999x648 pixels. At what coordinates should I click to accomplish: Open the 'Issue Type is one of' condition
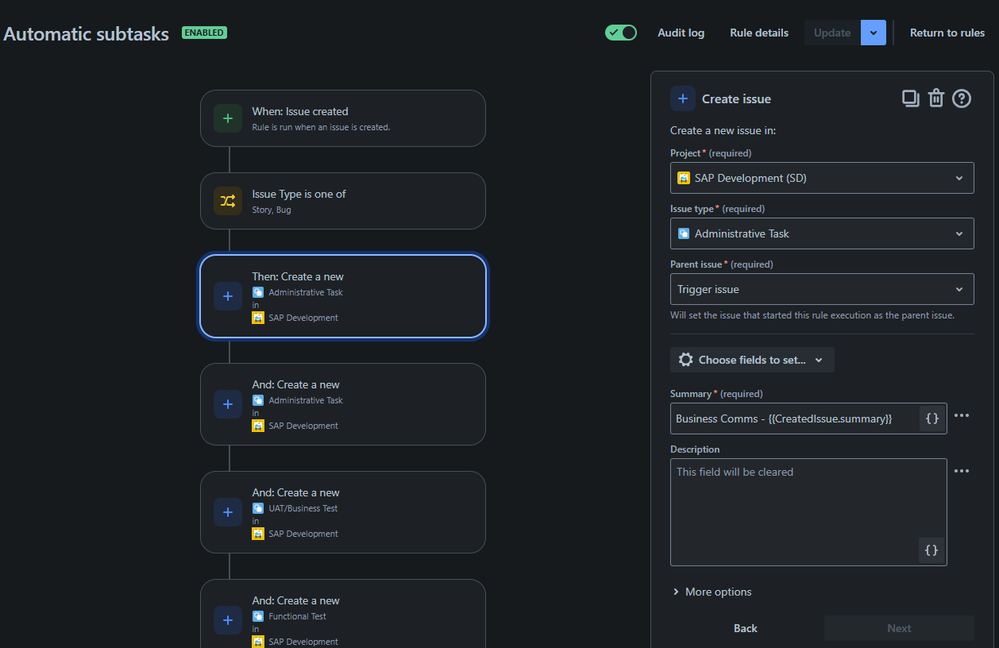point(343,201)
